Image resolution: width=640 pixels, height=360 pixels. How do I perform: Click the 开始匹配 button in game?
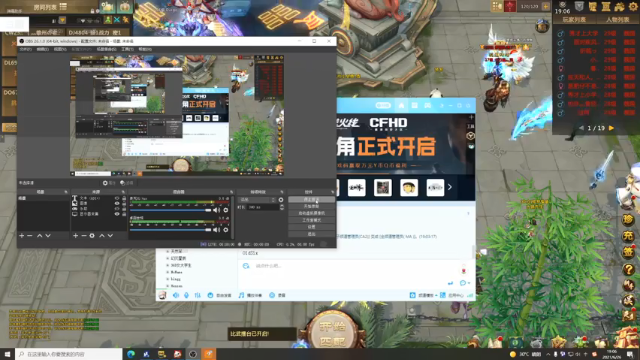tap(333, 333)
